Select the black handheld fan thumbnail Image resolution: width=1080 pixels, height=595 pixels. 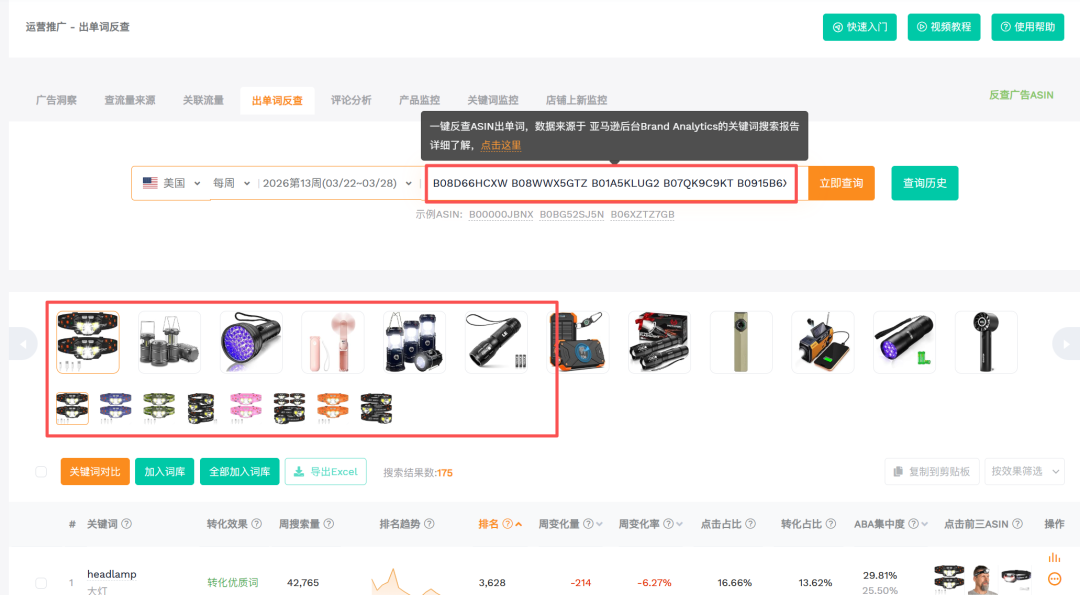point(986,342)
